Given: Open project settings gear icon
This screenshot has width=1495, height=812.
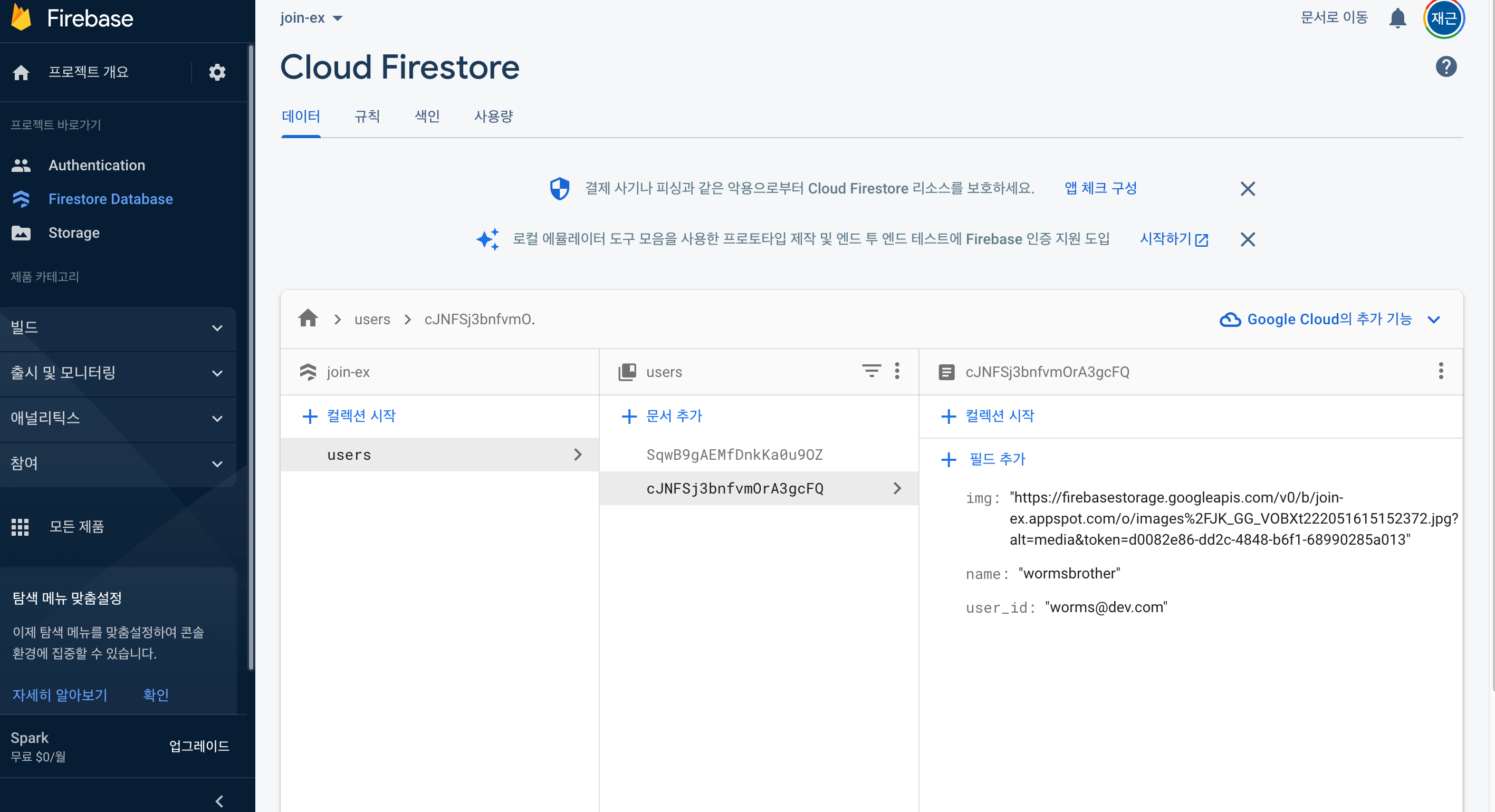Looking at the screenshot, I should (x=217, y=73).
